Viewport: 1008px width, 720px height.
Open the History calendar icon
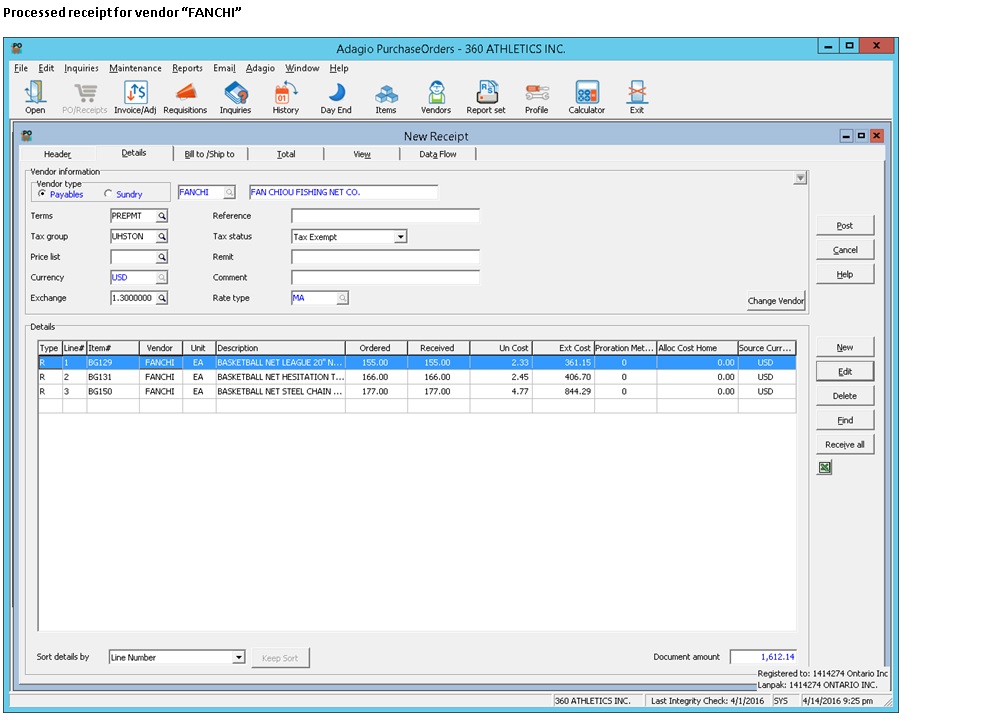coord(286,94)
